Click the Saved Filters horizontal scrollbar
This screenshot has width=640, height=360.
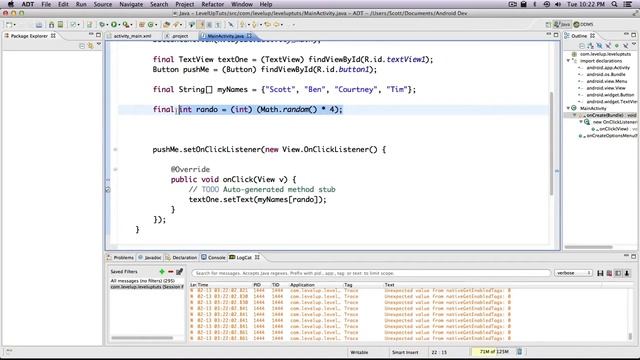coord(142,338)
